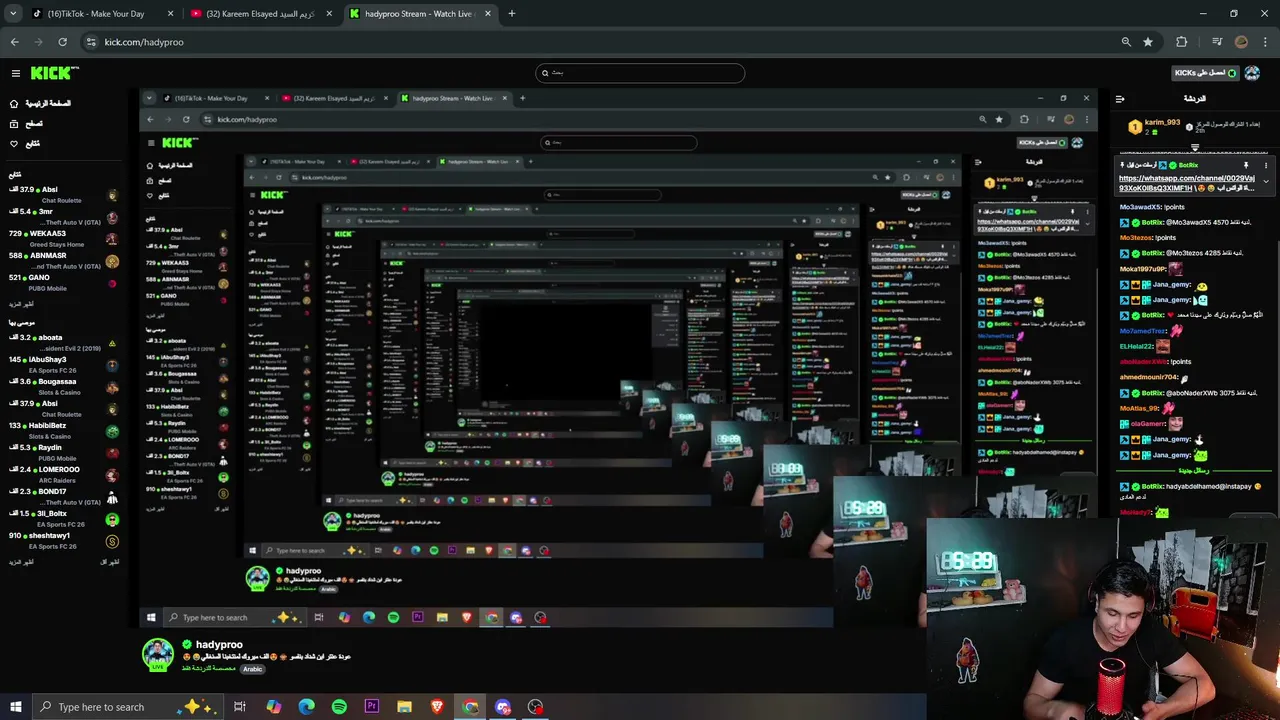
Task: Open Bougassaa Slots & Casino channel, outermost sidebar
Action: (x=62, y=386)
